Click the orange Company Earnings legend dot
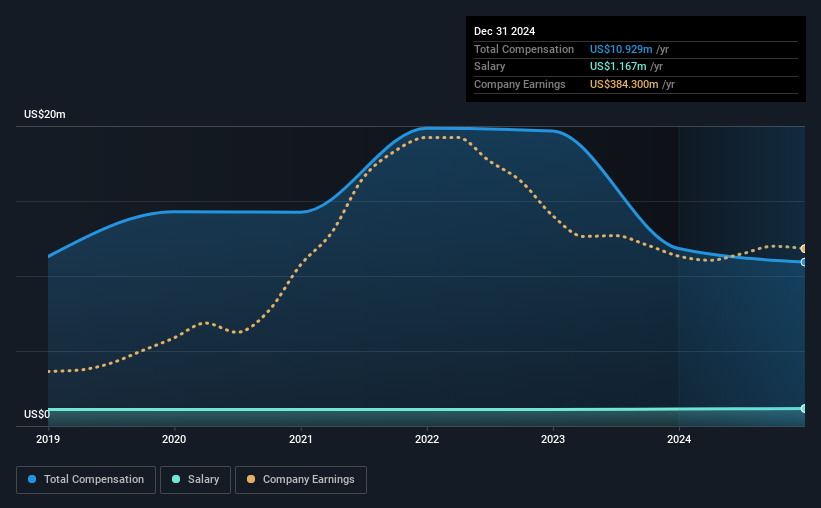The width and height of the screenshot is (821, 508). point(251,479)
